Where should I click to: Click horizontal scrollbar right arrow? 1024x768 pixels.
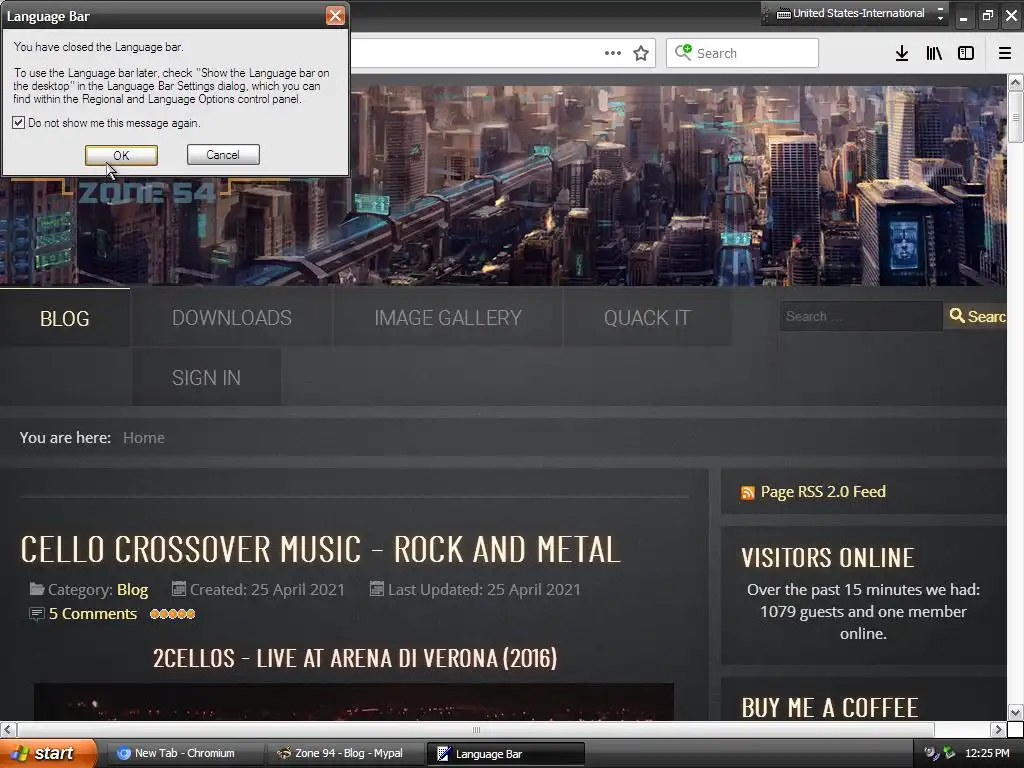[997, 729]
